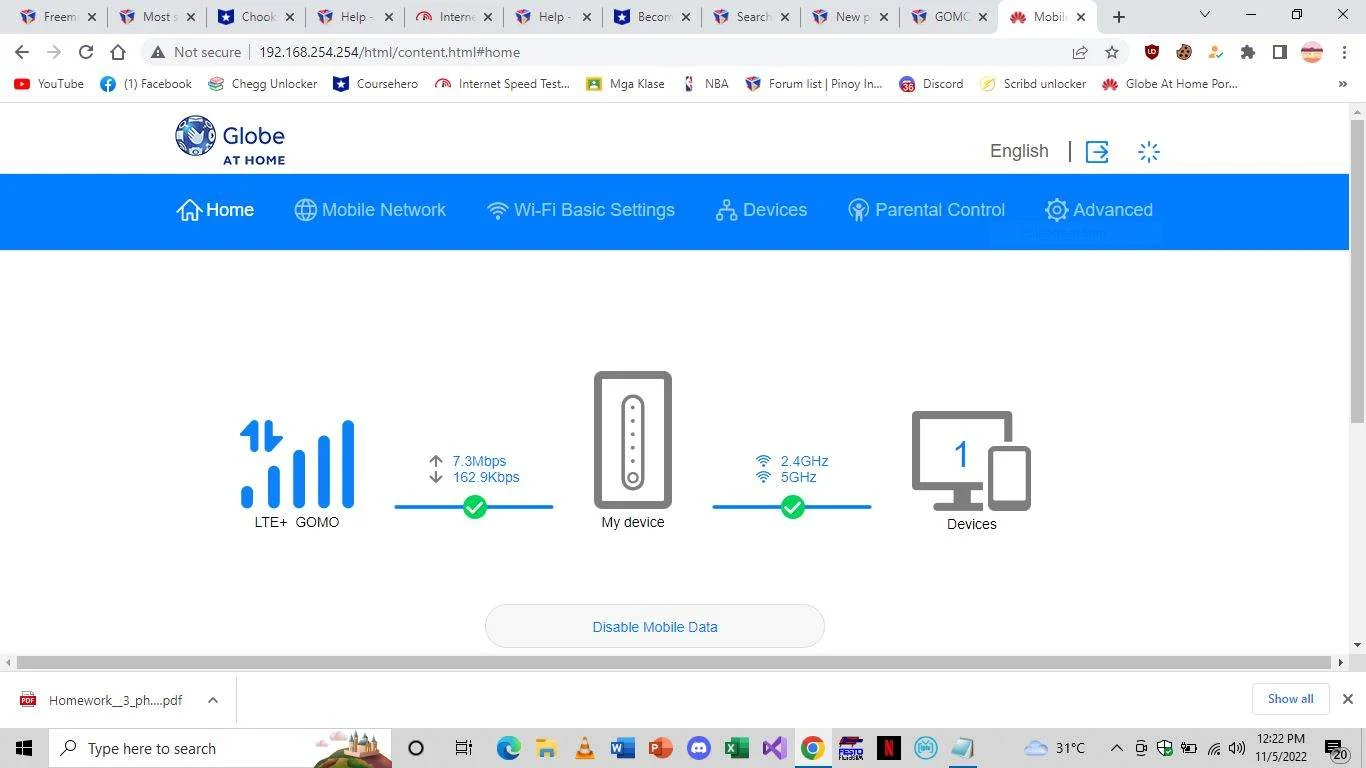The image size is (1366, 768).
Task: Click the browser home button
Action: [x=118, y=52]
